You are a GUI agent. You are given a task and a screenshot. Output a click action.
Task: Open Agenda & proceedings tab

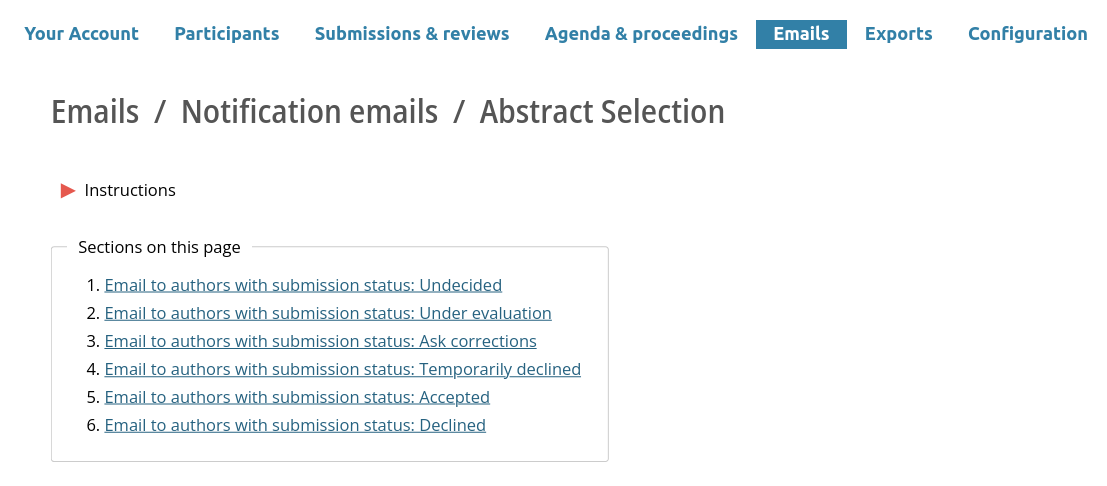[x=641, y=34]
